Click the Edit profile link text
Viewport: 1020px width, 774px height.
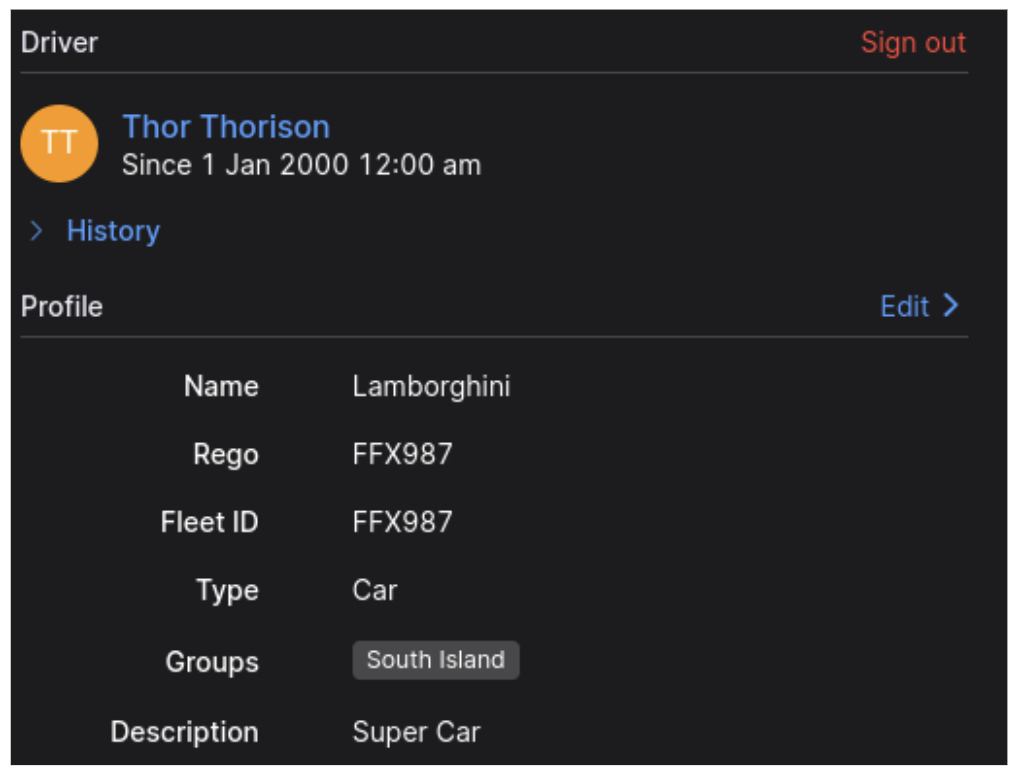(904, 306)
